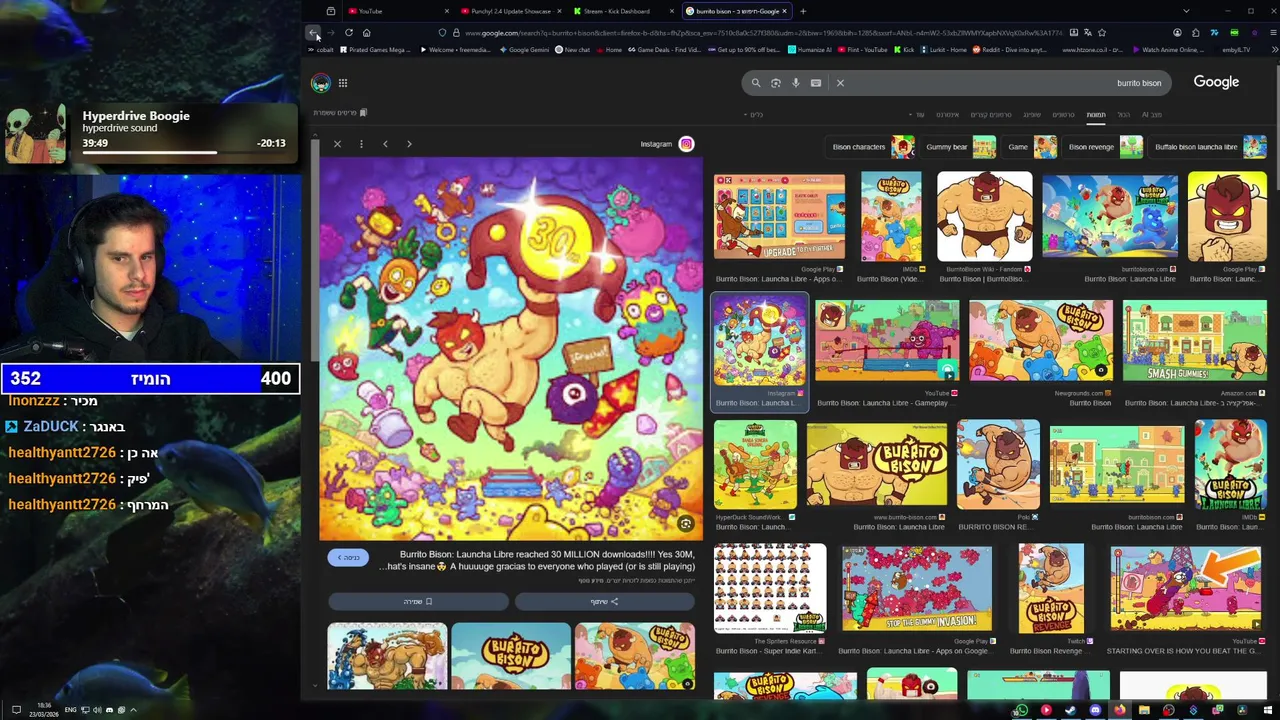
Task: Open WhatsApp from the taskbar
Action: point(1021,711)
